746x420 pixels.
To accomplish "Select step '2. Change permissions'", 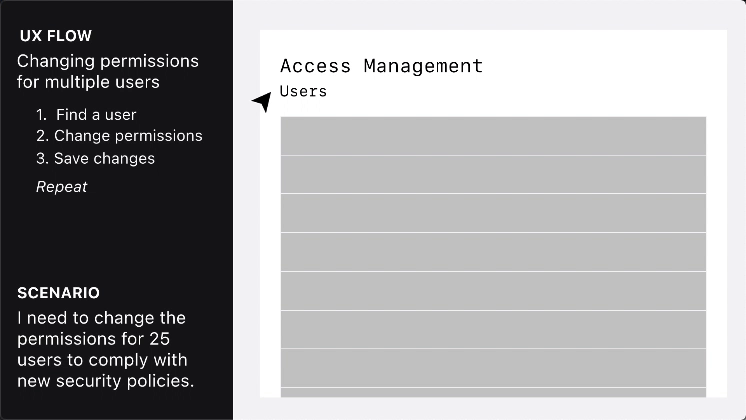I will [119, 136].
